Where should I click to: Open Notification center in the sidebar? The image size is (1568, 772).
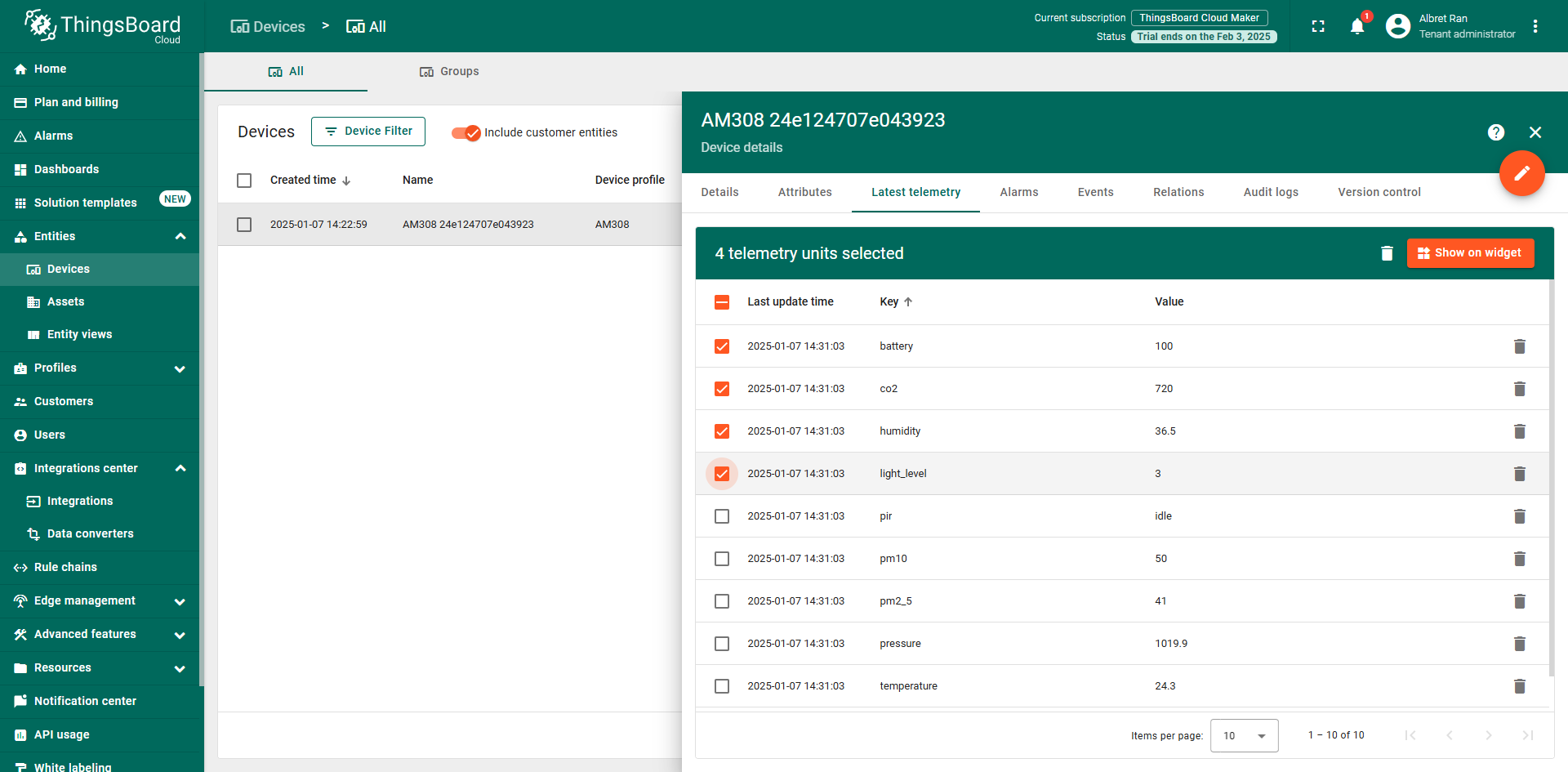pos(100,702)
